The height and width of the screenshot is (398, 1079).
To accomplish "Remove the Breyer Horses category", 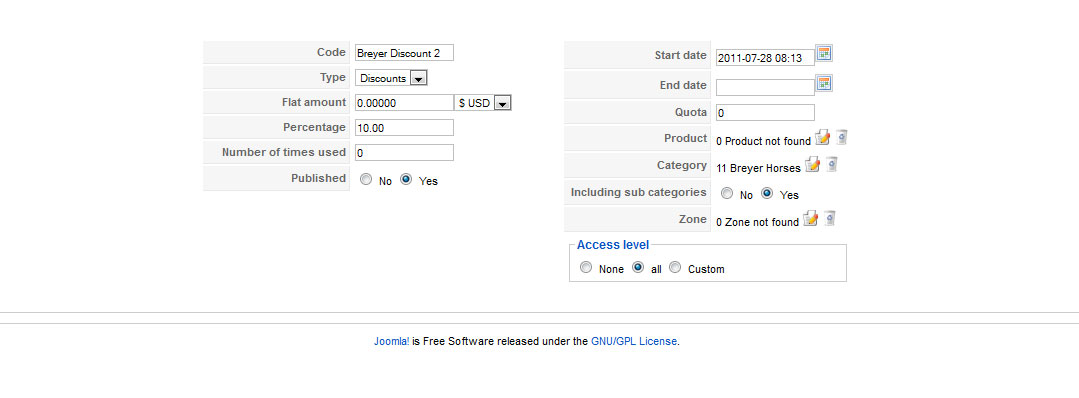I will click(831, 164).
